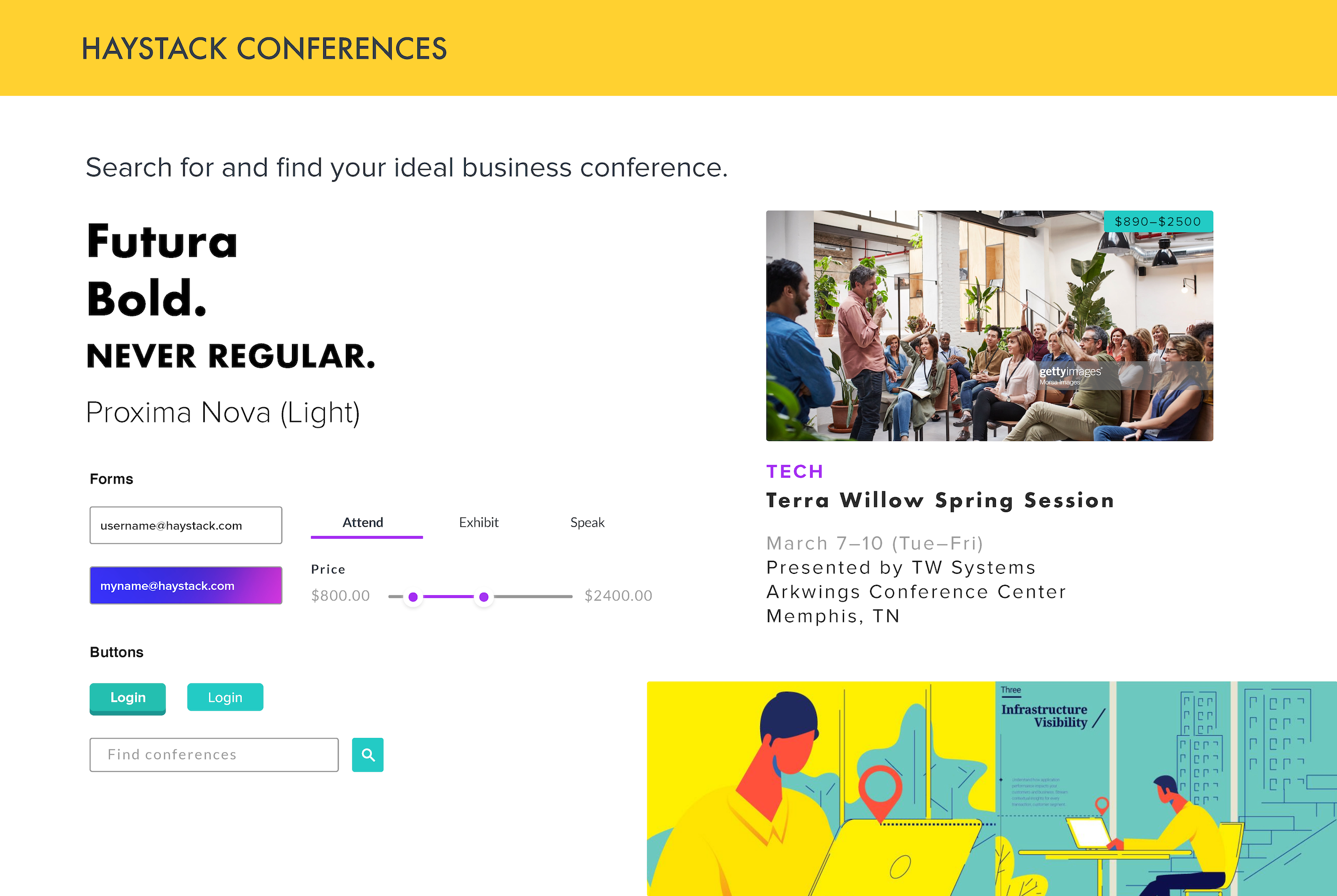Click the darker Login button with shadow
The height and width of the screenshot is (896, 1337).
pos(127,698)
